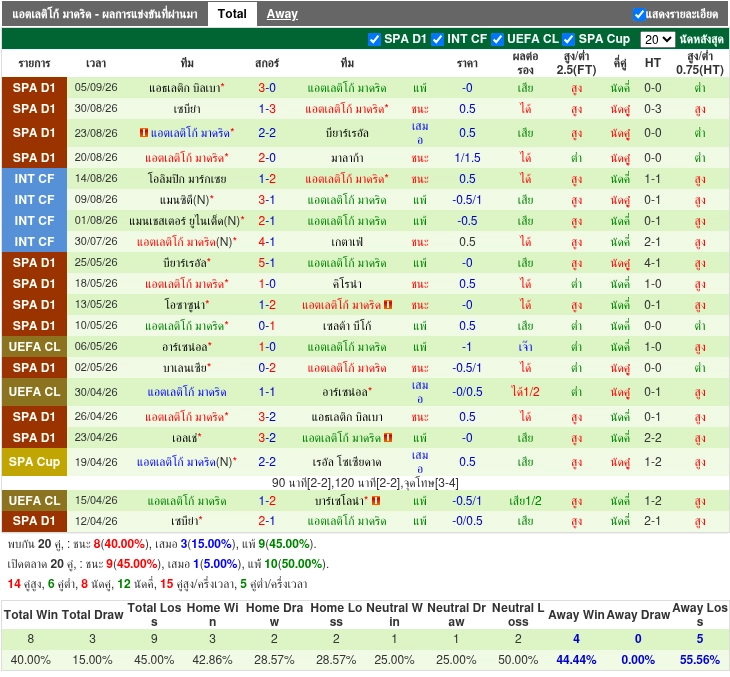
Task: Click the red card icon in the 13/05/26 Osasuna row
Action: 388,305
